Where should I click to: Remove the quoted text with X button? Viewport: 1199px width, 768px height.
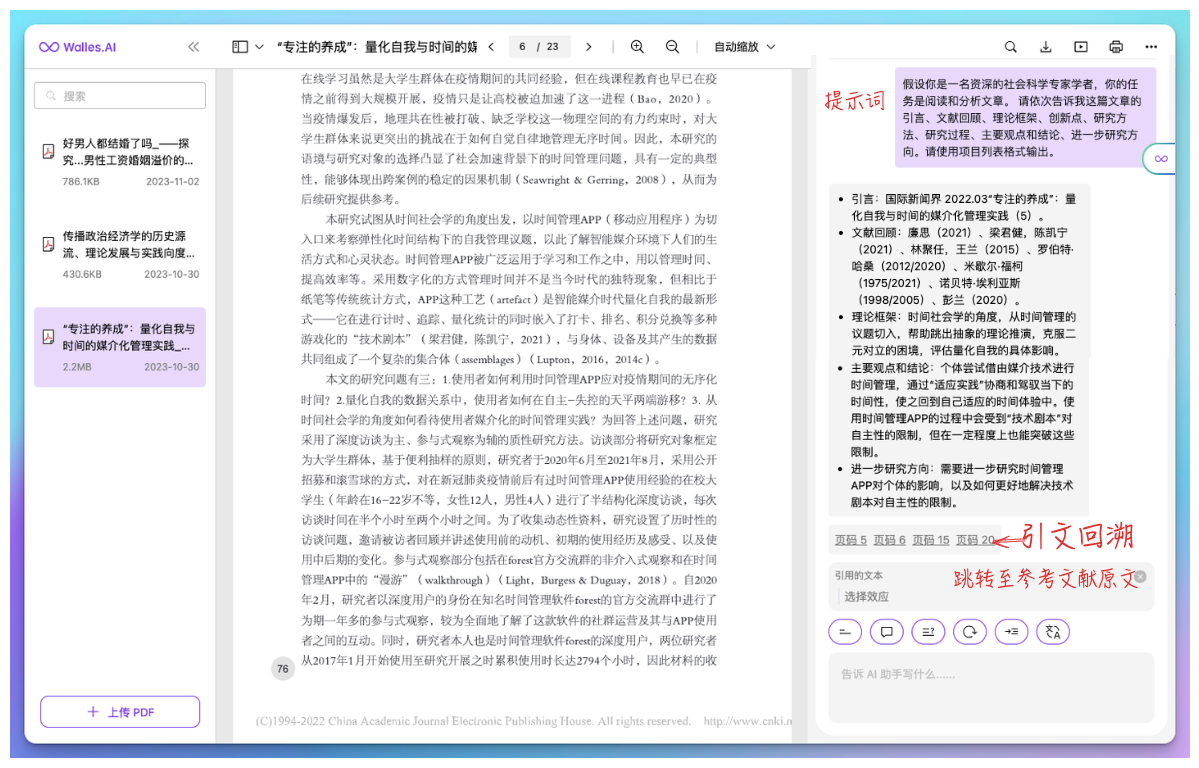click(1140, 576)
